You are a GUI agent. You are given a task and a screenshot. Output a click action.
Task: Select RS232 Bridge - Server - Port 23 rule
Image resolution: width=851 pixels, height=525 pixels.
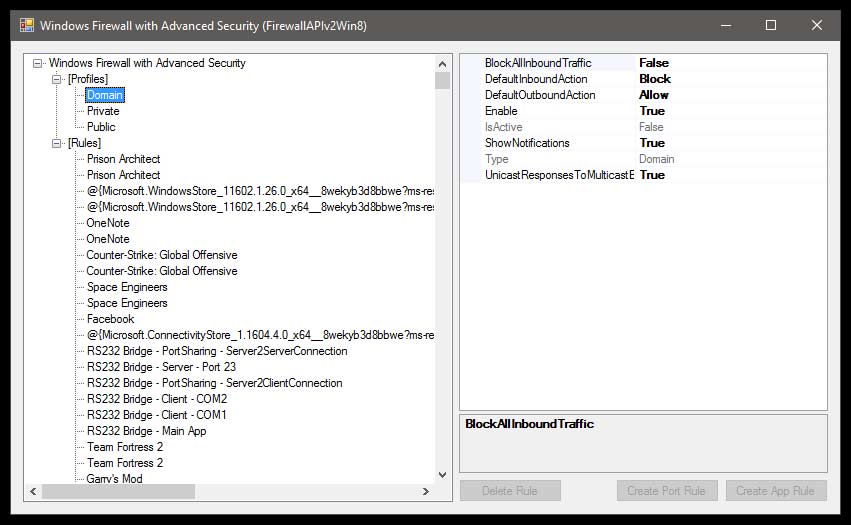(x=161, y=367)
